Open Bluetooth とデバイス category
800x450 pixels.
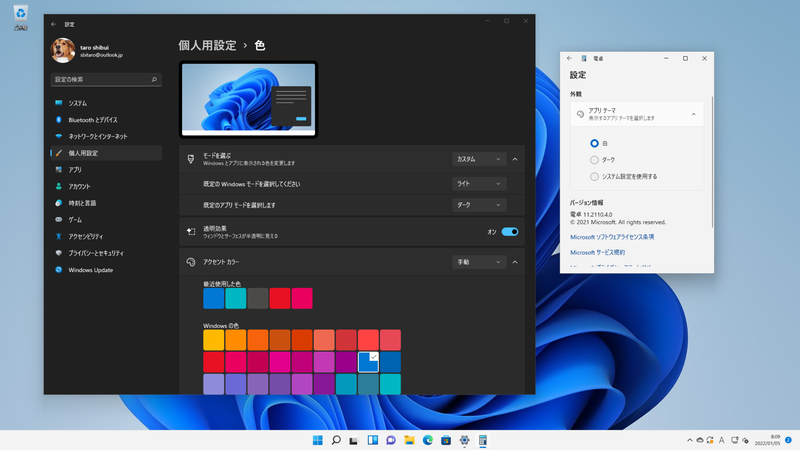tap(106, 120)
